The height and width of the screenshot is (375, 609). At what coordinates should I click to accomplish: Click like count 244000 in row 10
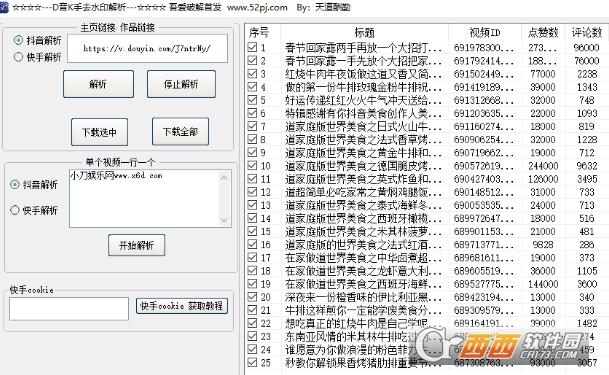point(543,166)
